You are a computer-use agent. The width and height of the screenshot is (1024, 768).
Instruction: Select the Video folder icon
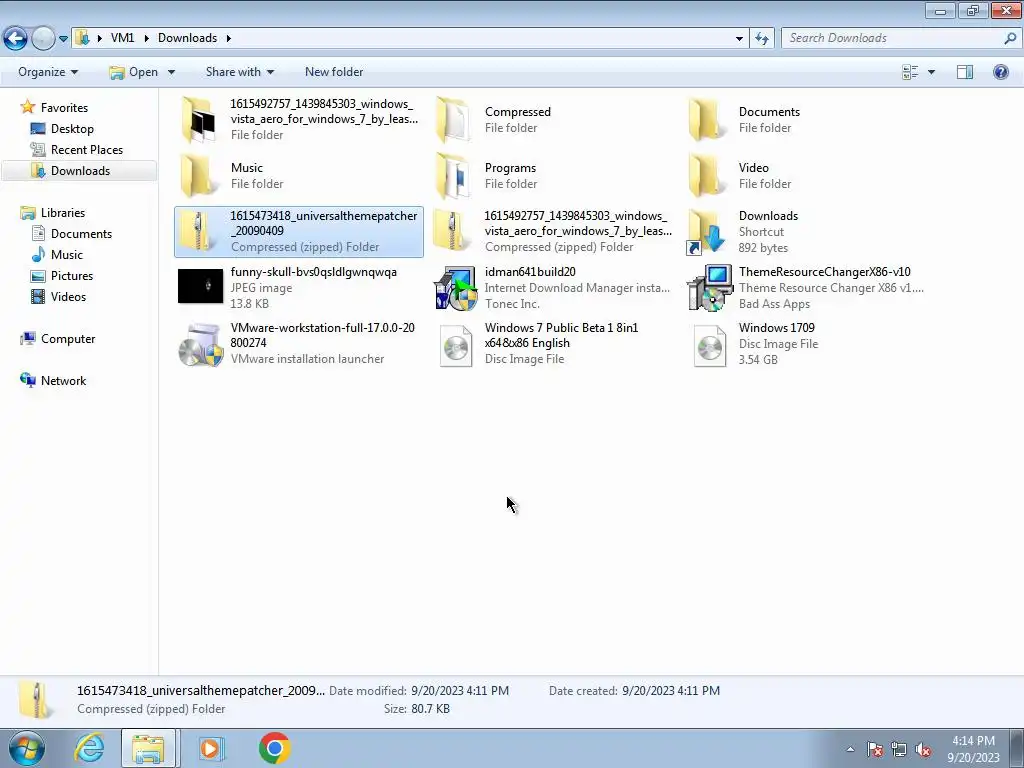point(707,175)
